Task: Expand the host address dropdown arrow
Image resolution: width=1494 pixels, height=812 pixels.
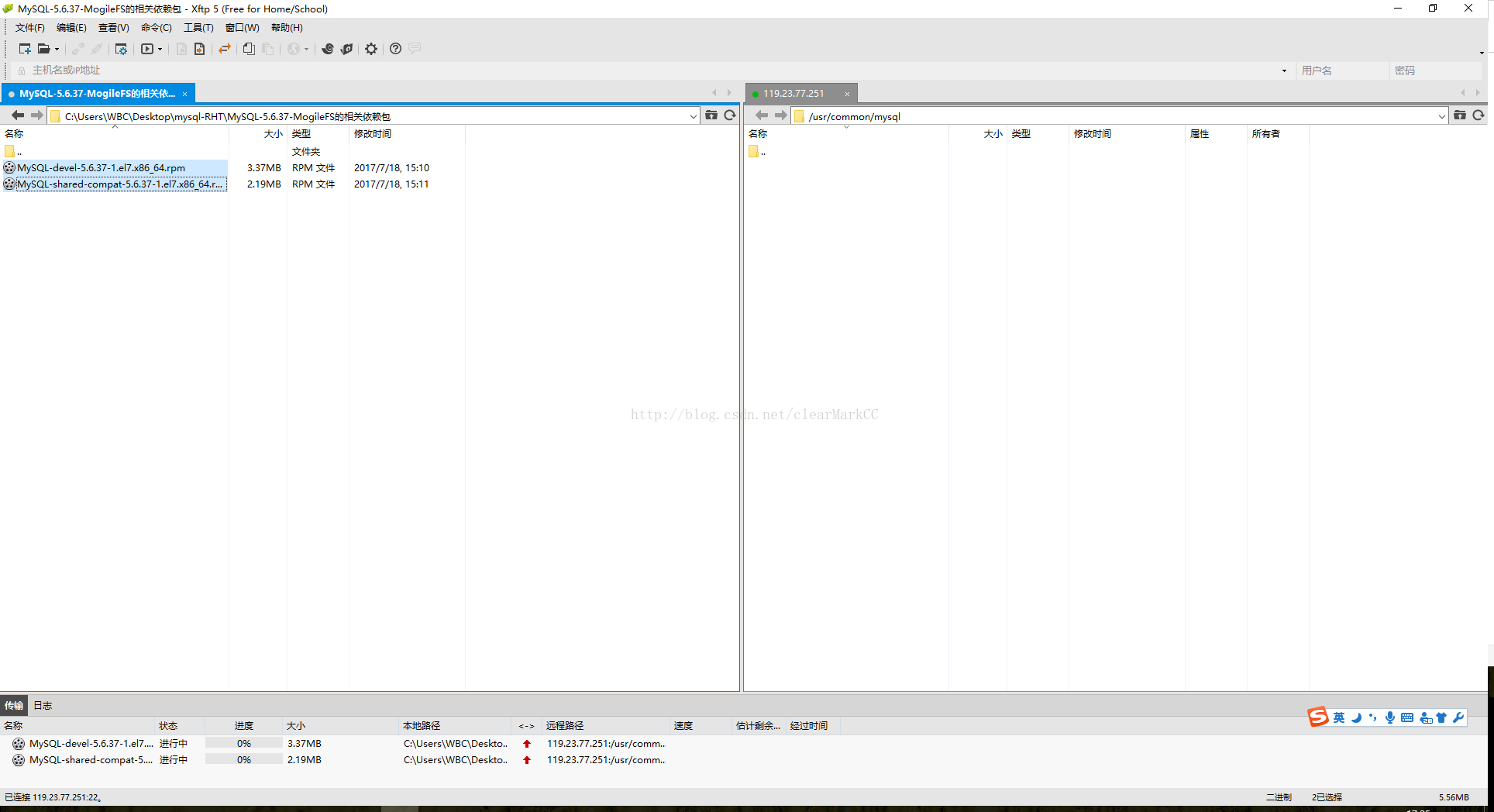Action: [x=1284, y=71]
